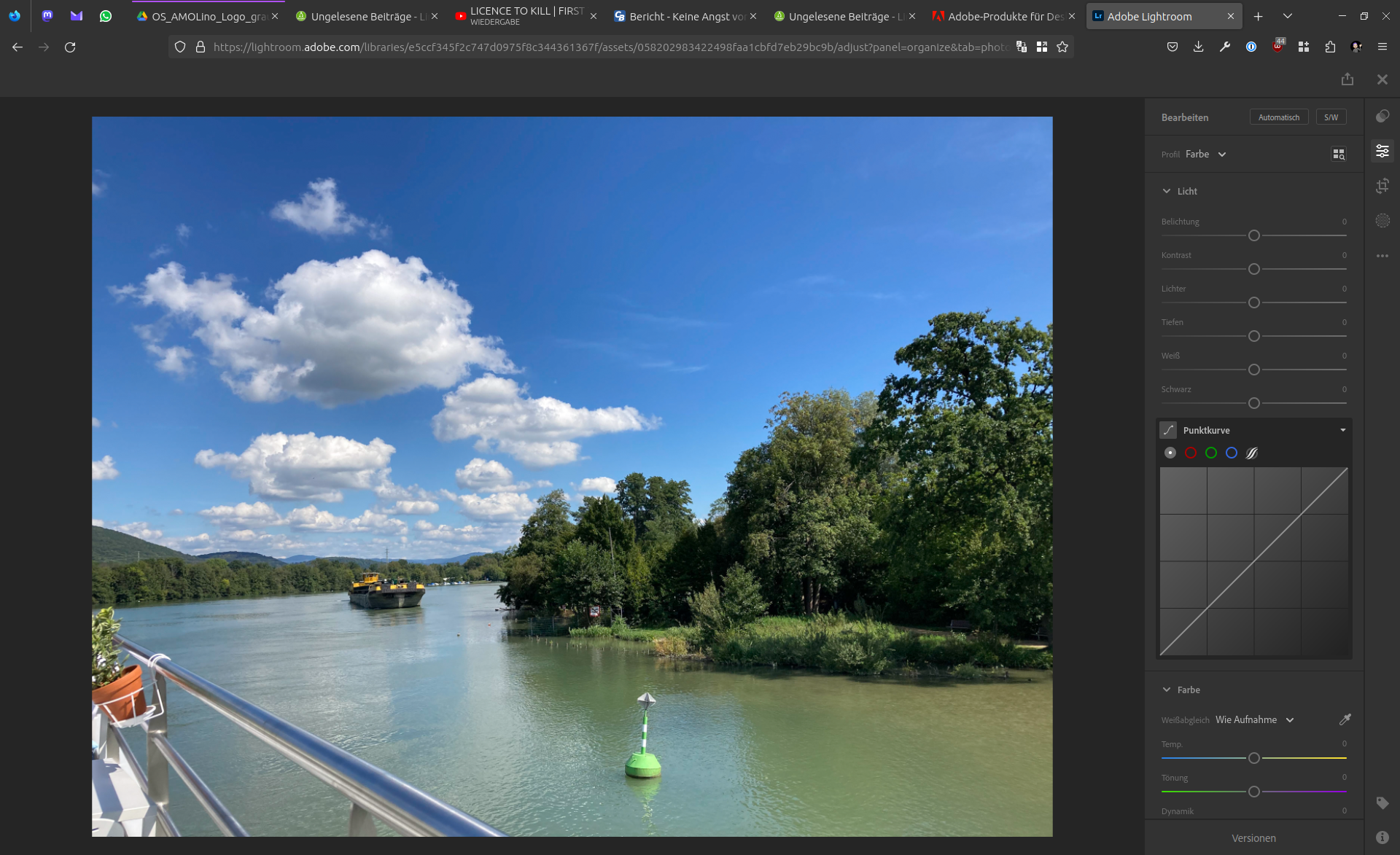
Task: Open the more options three-dot menu
Action: click(x=1382, y=255)
